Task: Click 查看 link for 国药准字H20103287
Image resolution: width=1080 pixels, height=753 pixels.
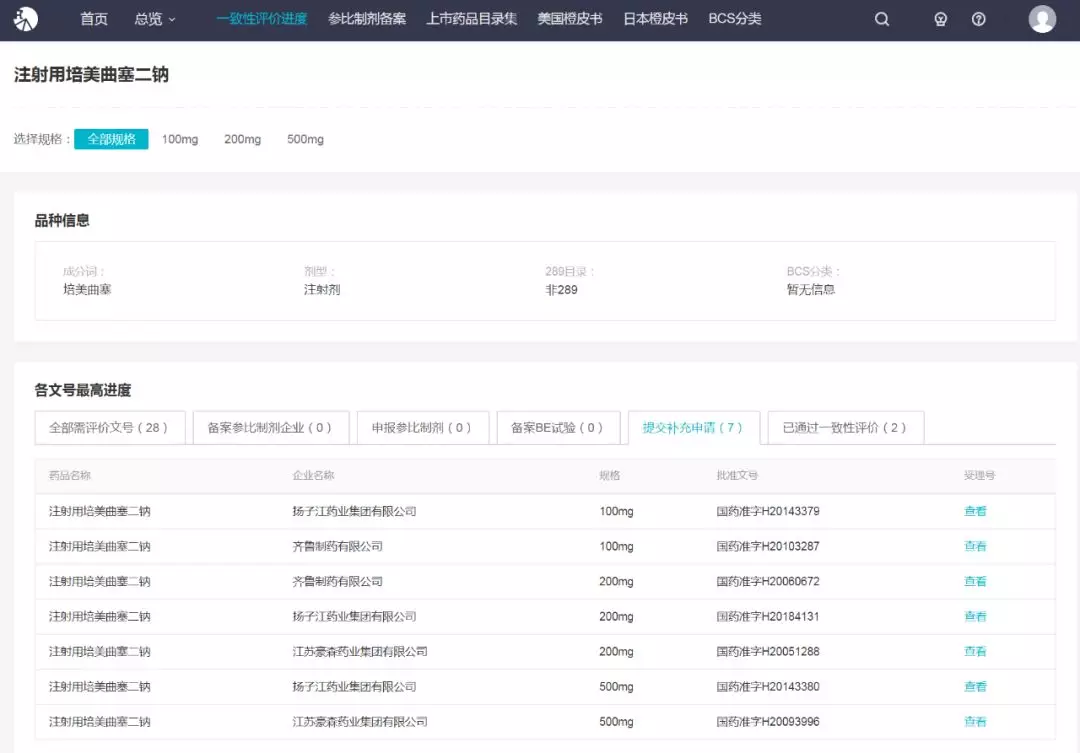Action: 975,546
